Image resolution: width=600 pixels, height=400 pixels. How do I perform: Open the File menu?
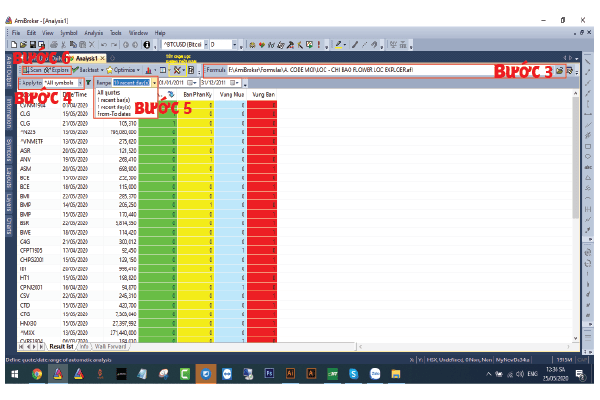point(16,33)
